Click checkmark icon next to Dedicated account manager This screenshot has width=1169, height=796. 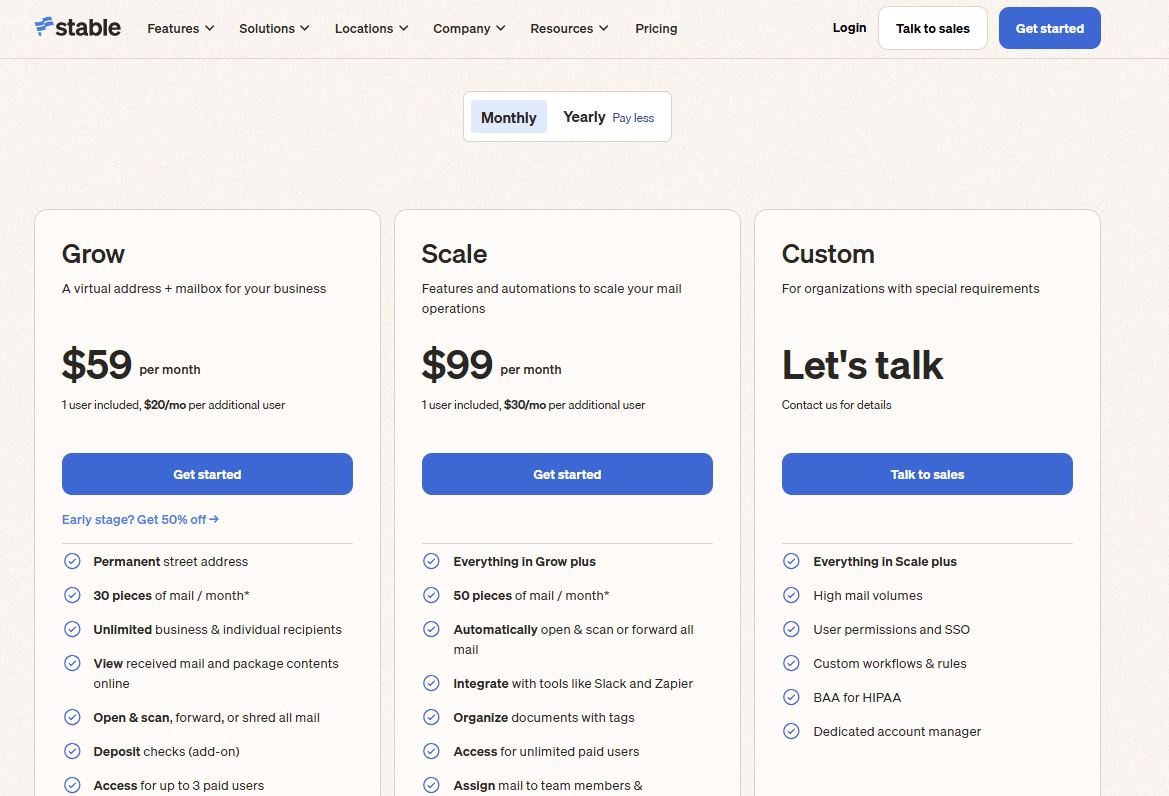coord(791,731)
